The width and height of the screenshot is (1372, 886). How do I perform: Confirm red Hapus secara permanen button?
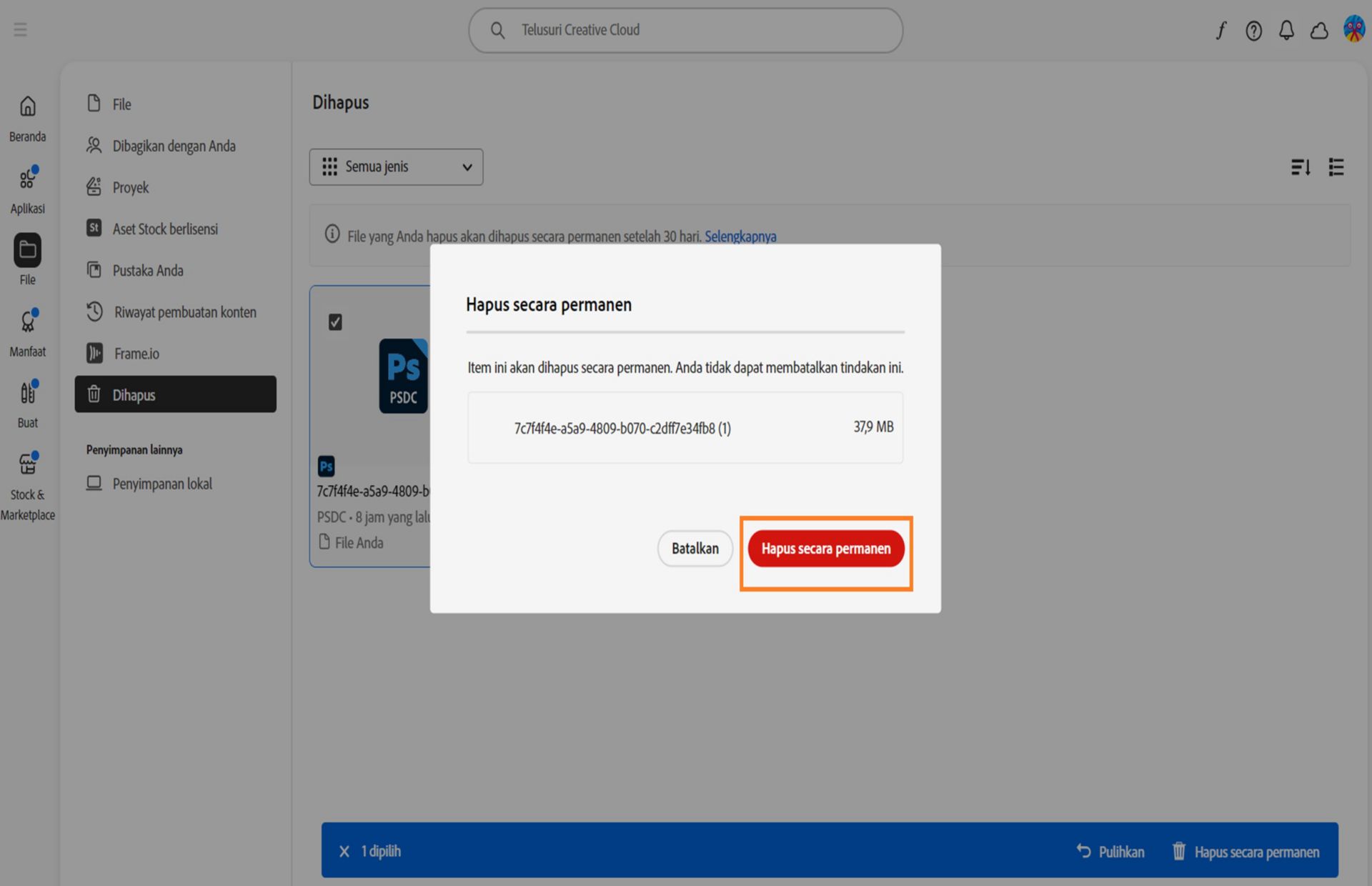click(x=826, y=549)
